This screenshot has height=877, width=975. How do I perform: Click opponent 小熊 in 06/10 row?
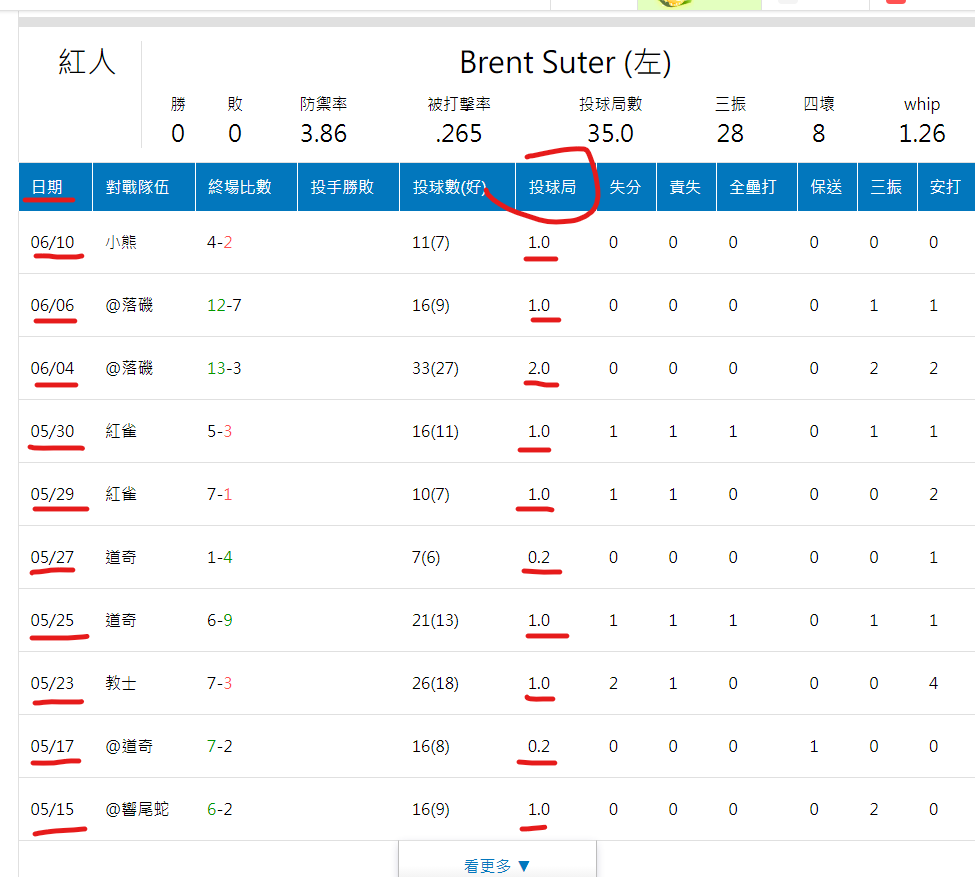click(121, 242)
